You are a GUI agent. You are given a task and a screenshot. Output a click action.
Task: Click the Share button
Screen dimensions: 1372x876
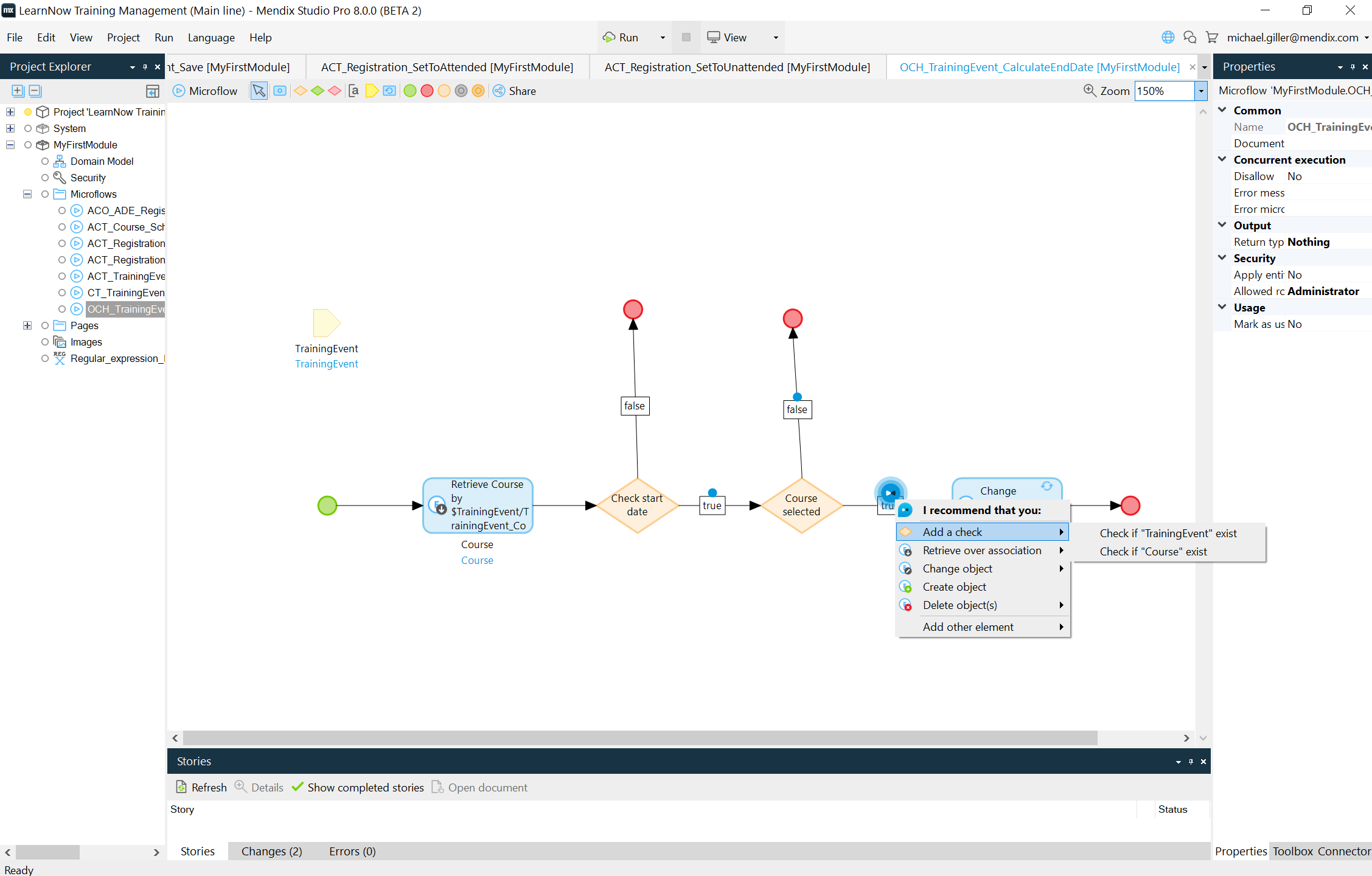point(514,91)
